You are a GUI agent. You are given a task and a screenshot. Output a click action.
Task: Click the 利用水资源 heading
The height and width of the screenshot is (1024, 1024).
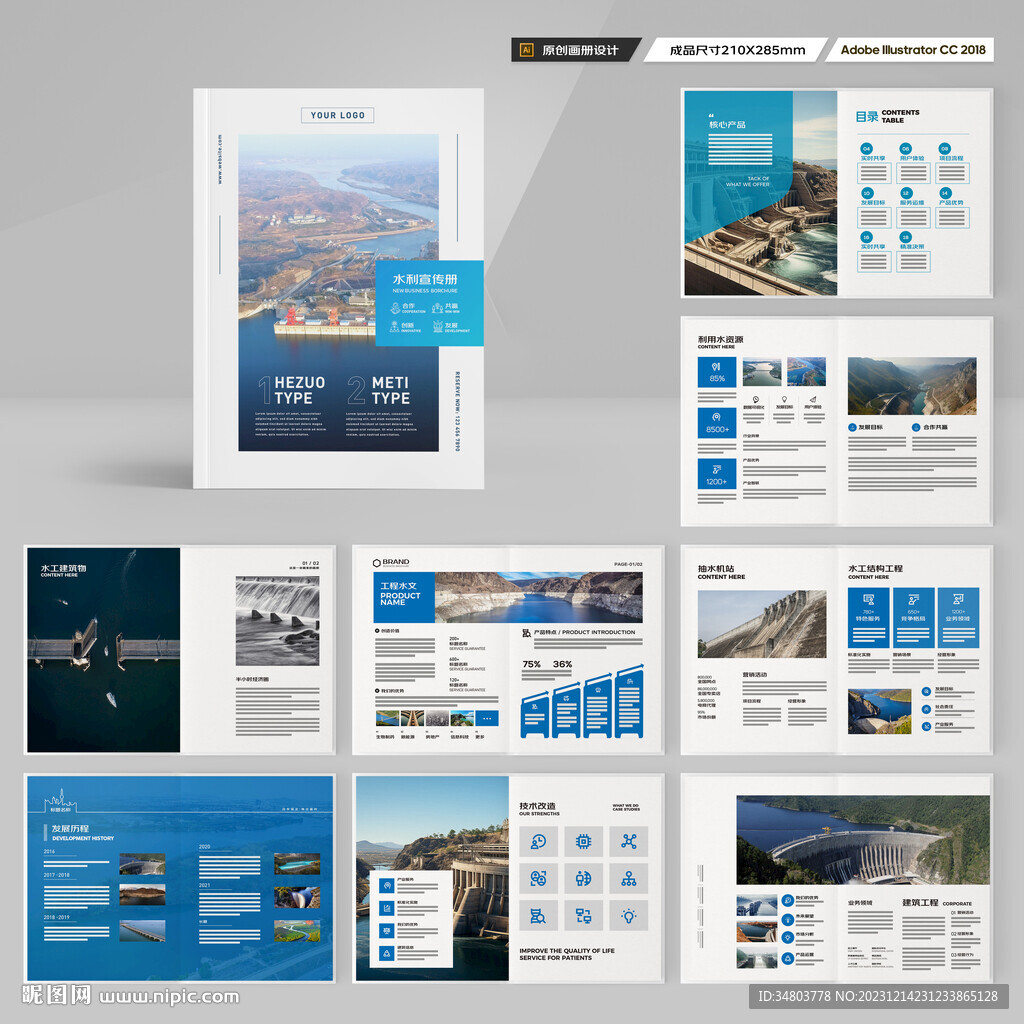(720, 339)
